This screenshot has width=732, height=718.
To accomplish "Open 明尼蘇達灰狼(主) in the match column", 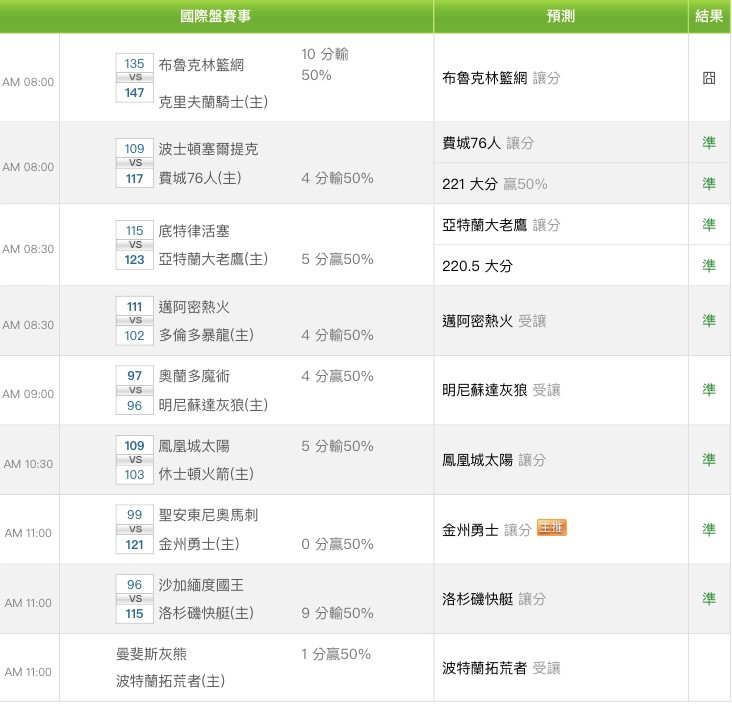I will tap(213, 405).
